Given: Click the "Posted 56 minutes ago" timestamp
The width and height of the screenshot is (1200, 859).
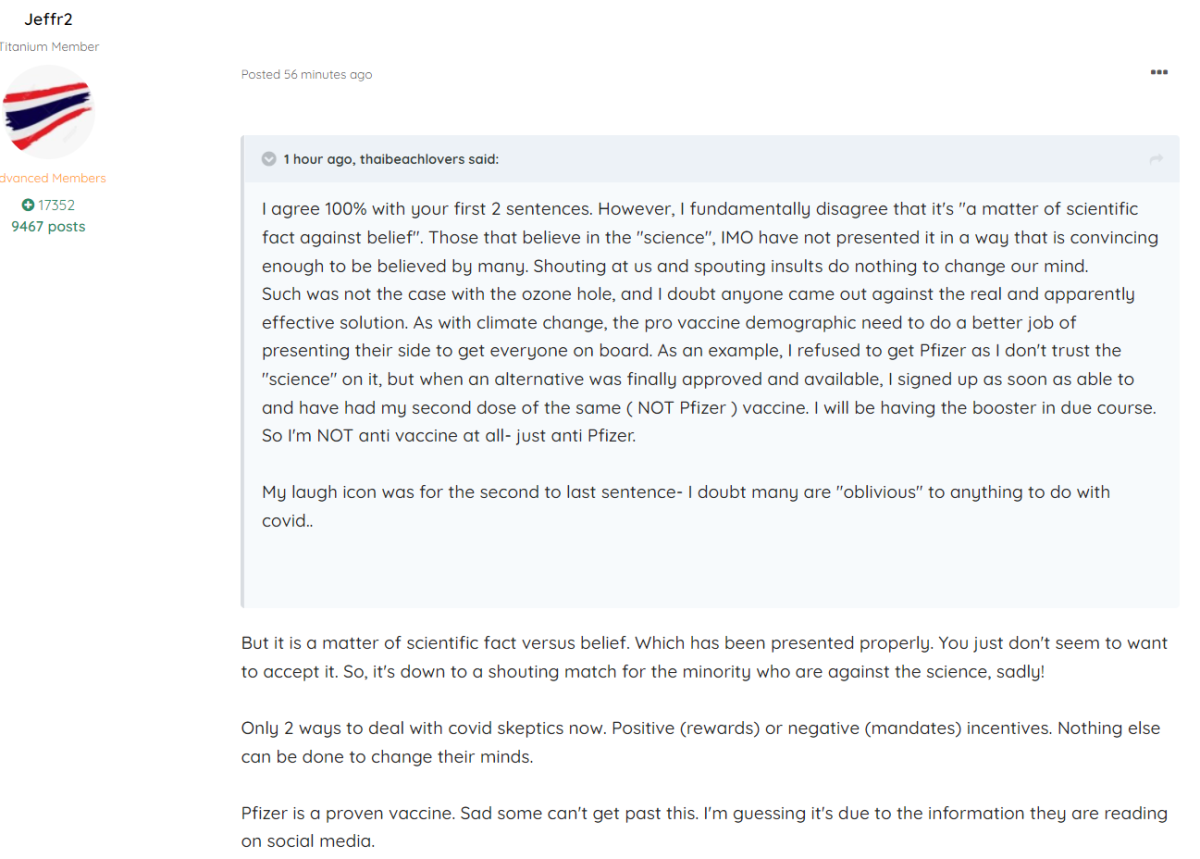Looking at the screenshot, I should [307, 75].
